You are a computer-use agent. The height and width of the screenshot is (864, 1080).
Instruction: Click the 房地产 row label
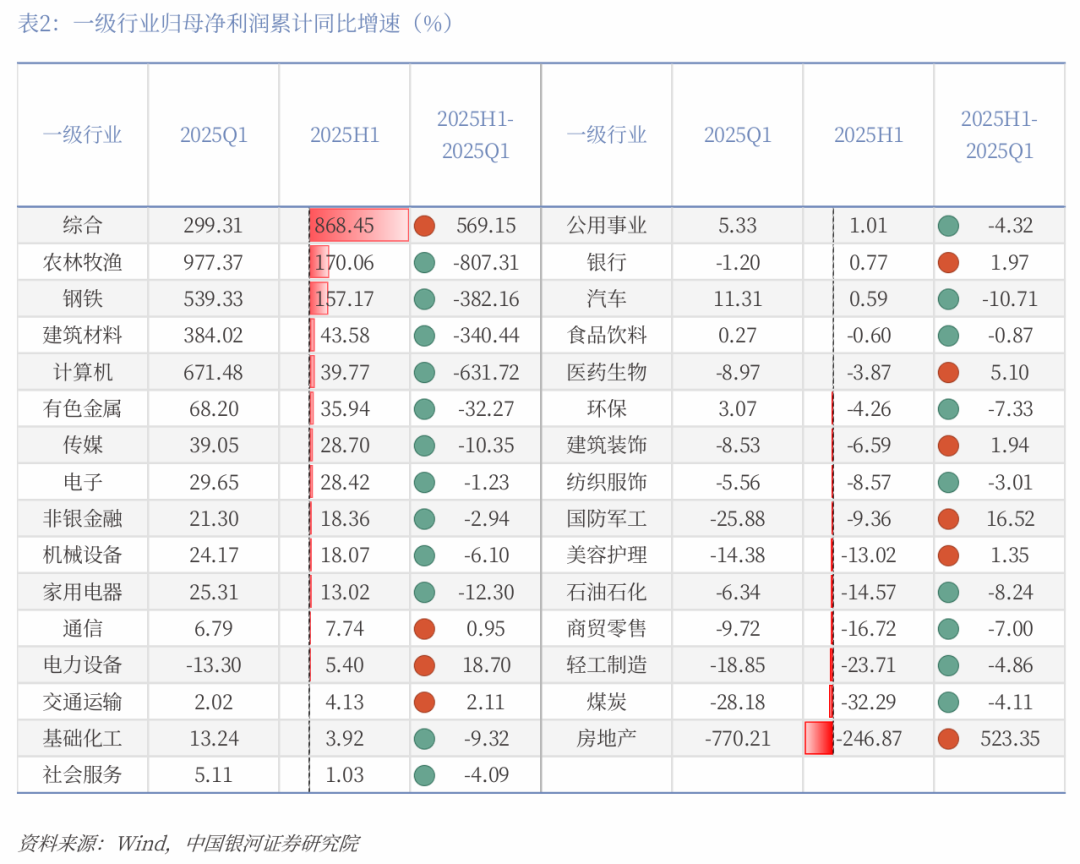607,739
